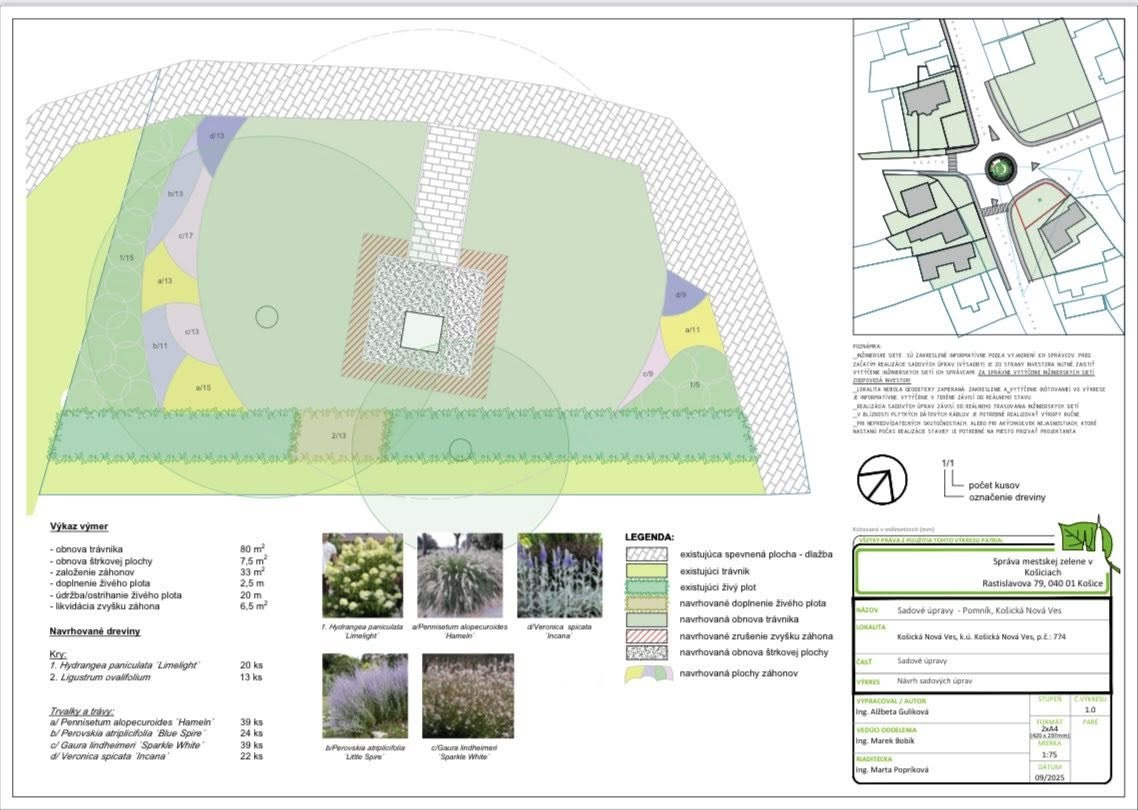Click navrhované zrušenie zvyšku záhona swatch
The width and height of the screenshot is (1138, 810).
[x=648, y=636]
